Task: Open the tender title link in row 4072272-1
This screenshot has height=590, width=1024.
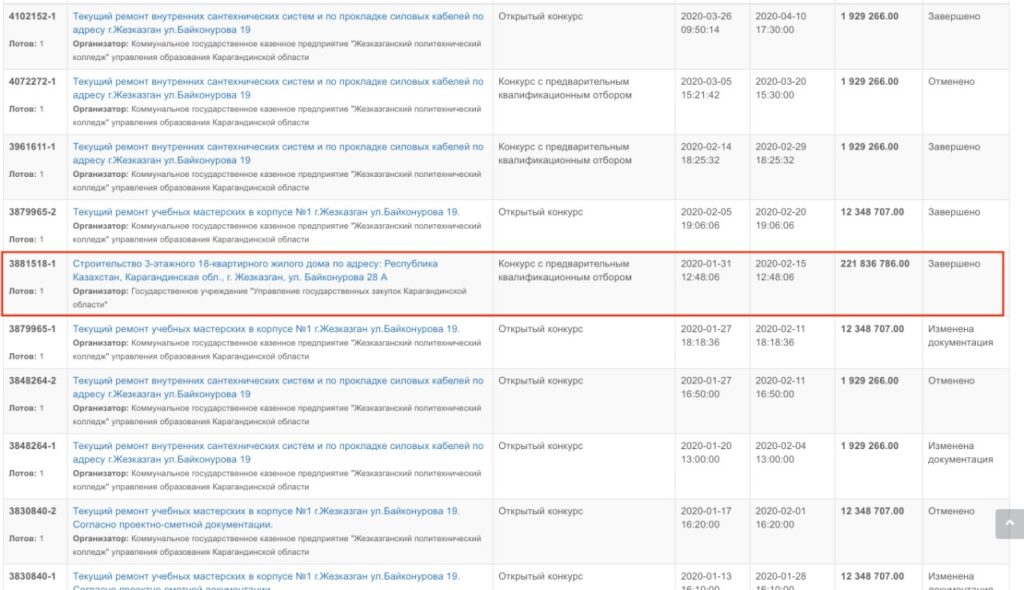Action: [x=278, y=88]
